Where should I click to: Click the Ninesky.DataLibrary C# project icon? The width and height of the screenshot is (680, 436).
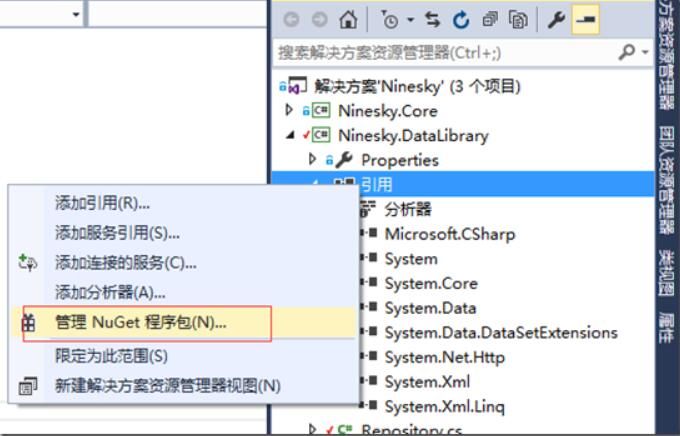(x=321, y=135)
